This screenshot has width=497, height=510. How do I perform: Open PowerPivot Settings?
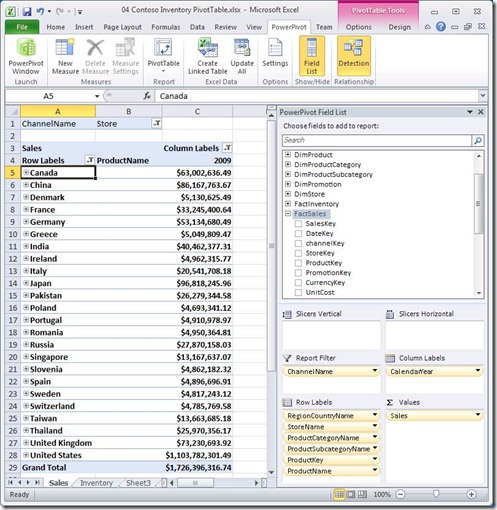275,53
